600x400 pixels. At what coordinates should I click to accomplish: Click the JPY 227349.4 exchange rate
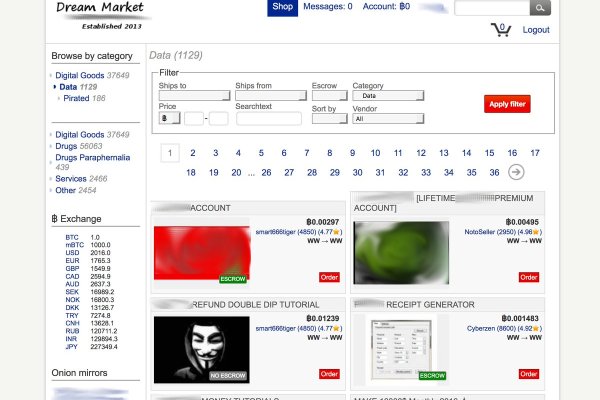(x=91, y=347)
